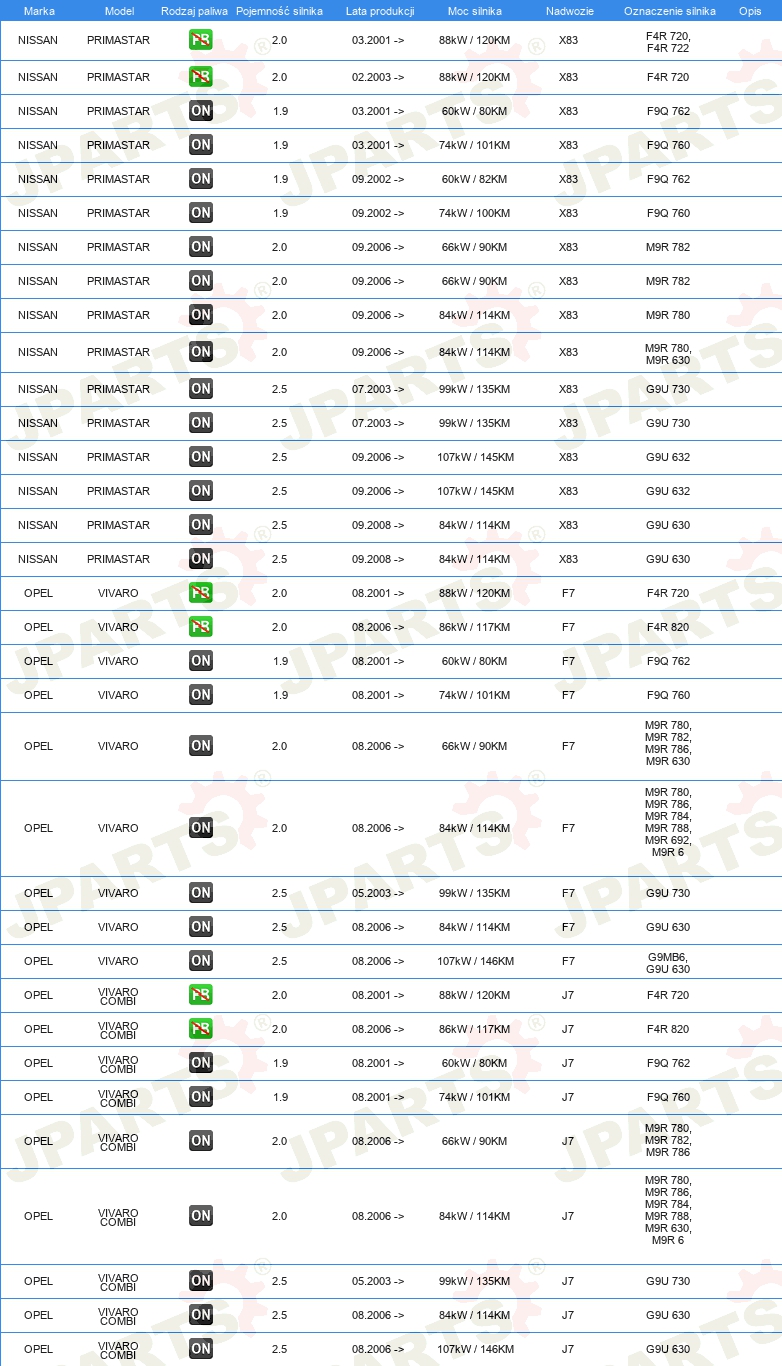Click diesel icon for Vivaro Combi 60kW/80KM
The height and width of the screenshot is (1366, 782).
201,1063
